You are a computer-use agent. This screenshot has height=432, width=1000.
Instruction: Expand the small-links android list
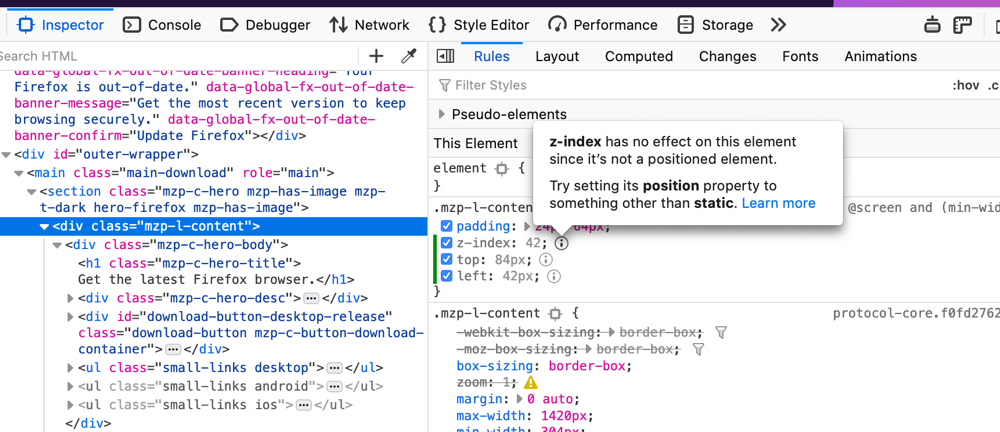[70, 386]
